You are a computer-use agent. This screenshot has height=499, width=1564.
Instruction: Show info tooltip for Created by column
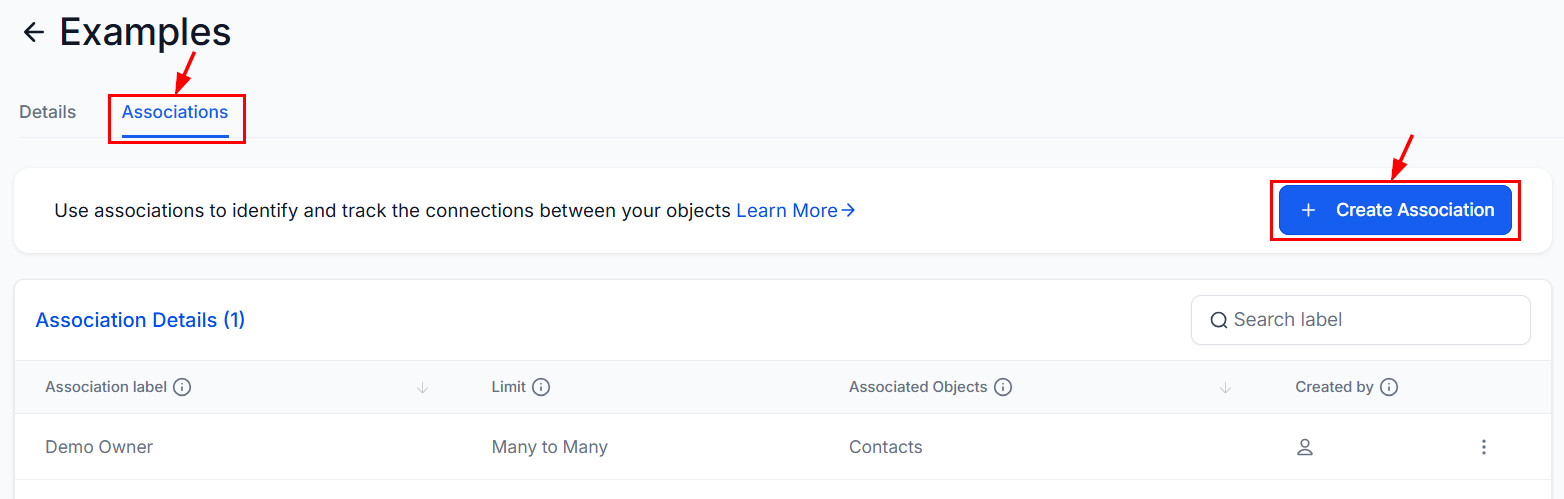click(1389, 387)
